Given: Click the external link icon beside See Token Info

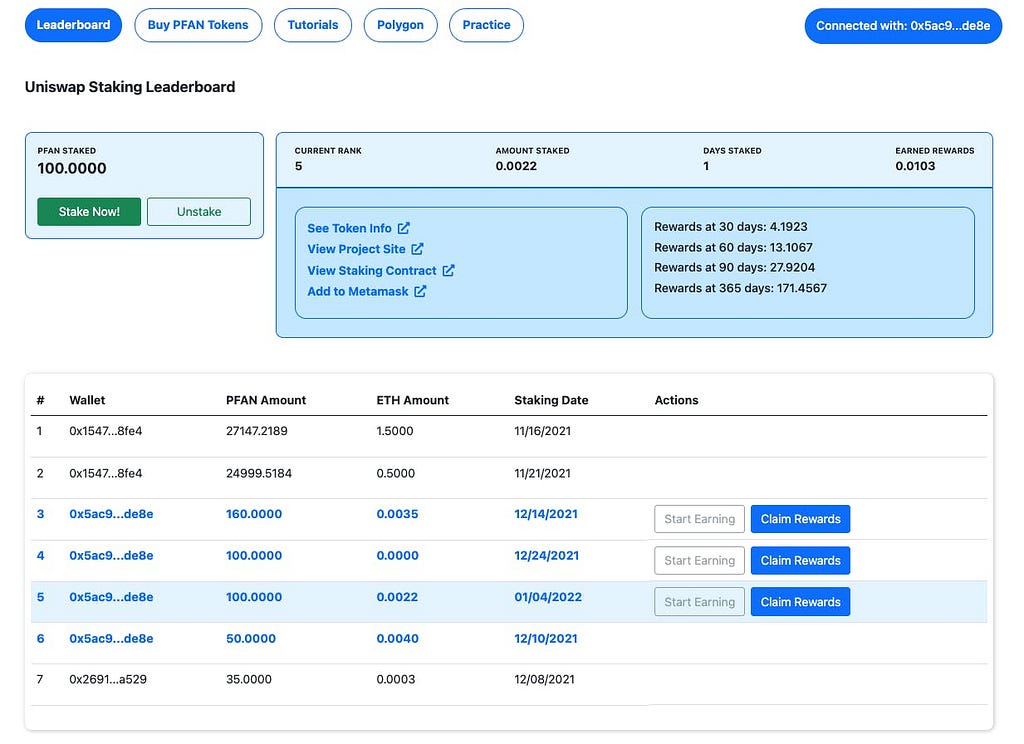Looking at the screenshot, I should pyautogui.click(x=404, y=228).
